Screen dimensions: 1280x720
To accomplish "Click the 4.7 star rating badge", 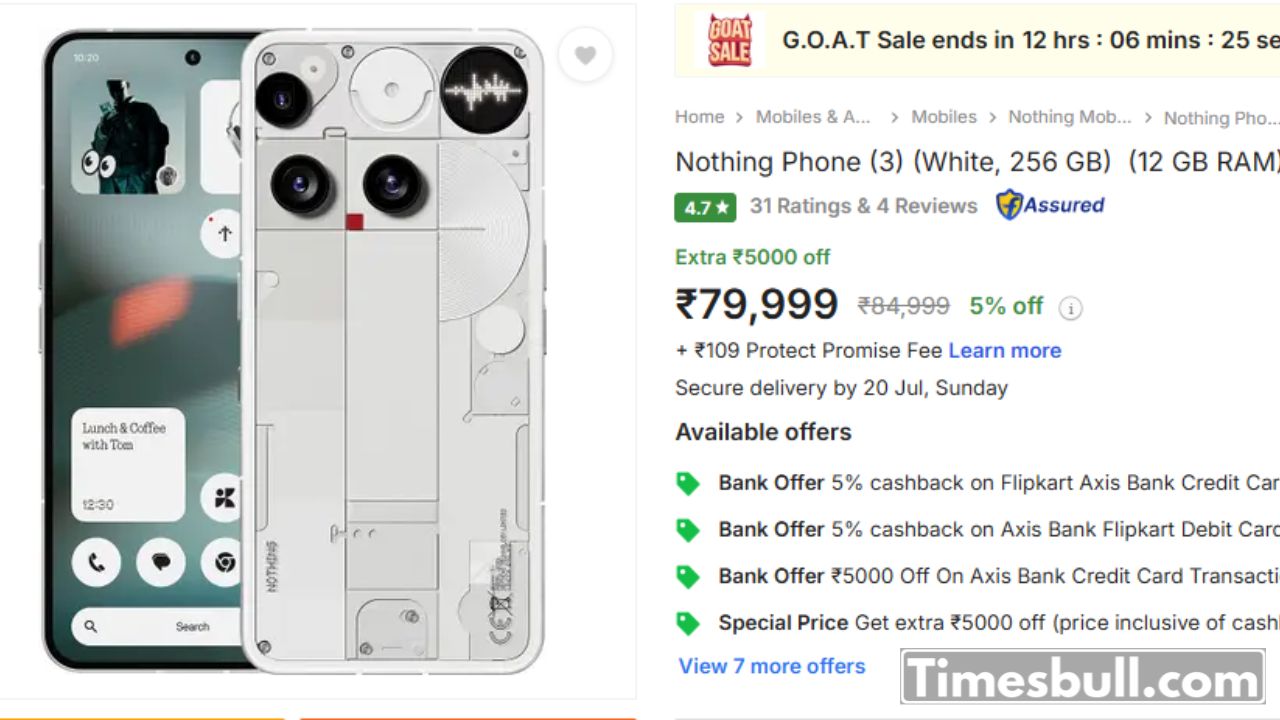I will click(x=705, y=207).
